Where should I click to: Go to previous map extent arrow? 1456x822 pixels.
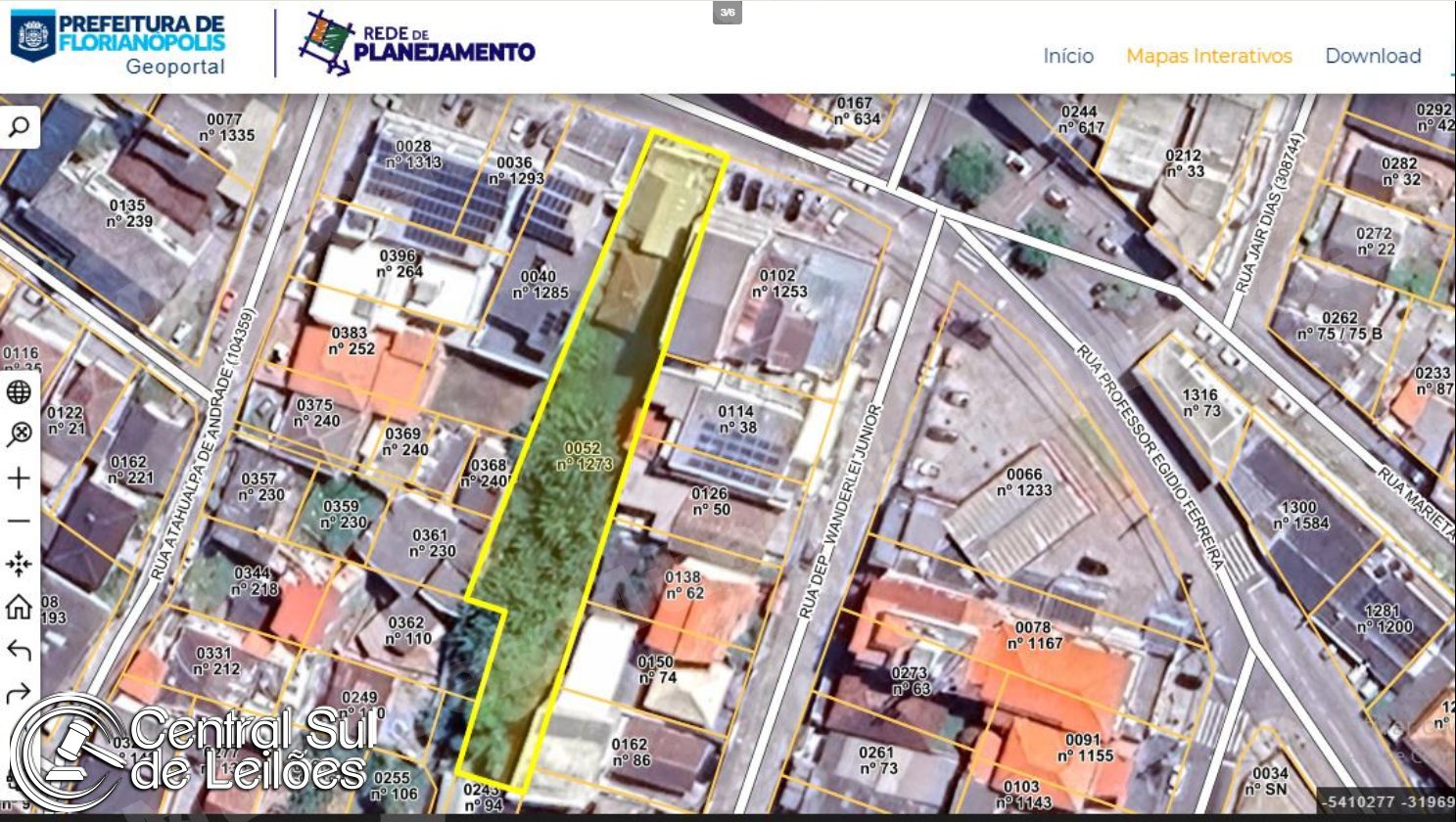pyautogui.click(x=19, y=650)
